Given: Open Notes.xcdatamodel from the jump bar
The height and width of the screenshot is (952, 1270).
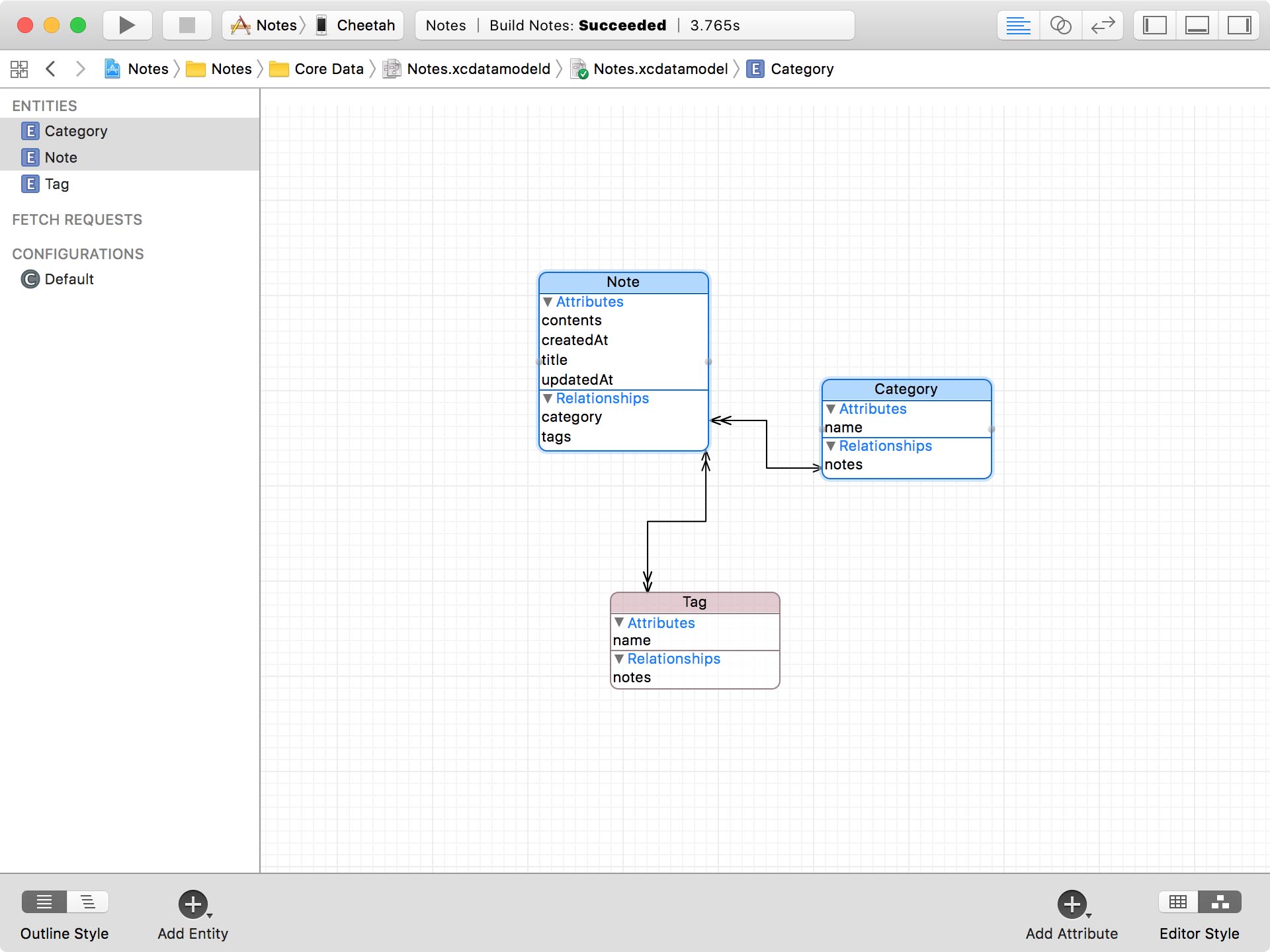Looking at the screenshot, I should [x=658, y=68].
